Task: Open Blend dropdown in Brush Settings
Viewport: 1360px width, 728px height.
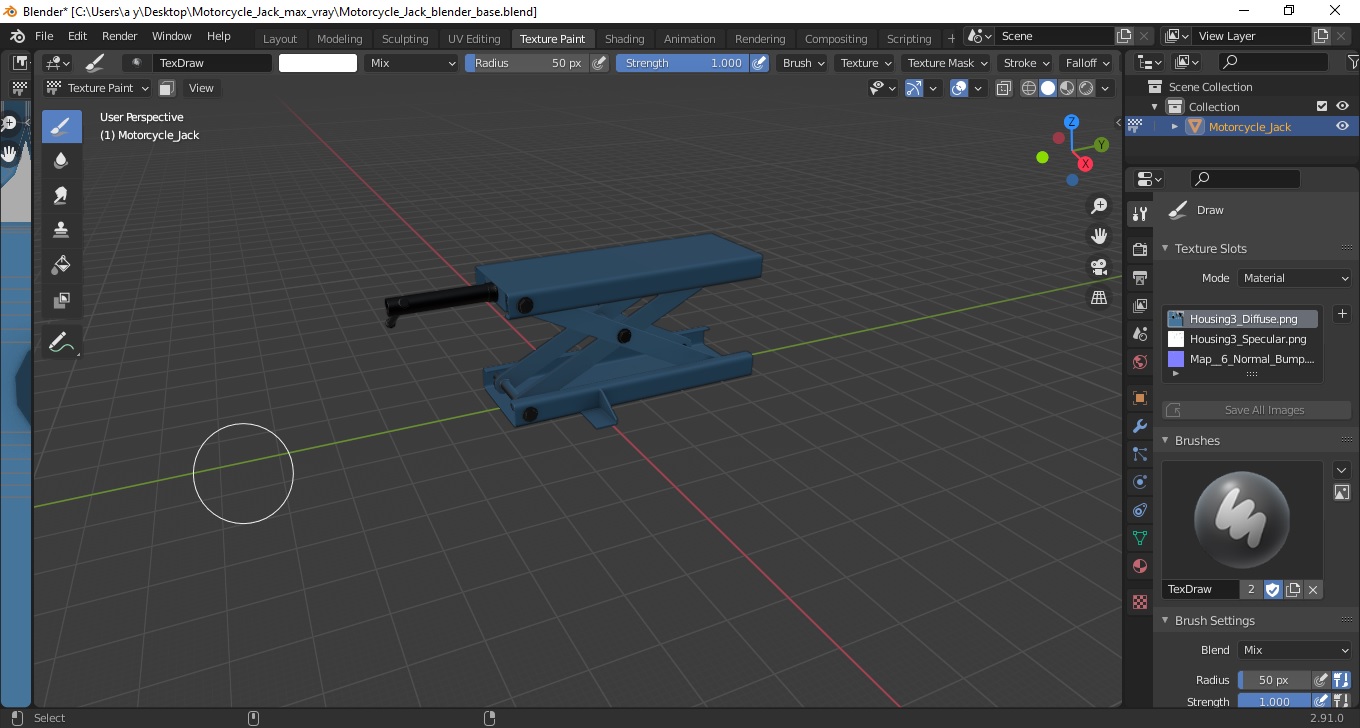Action: tap(1295, 650)
